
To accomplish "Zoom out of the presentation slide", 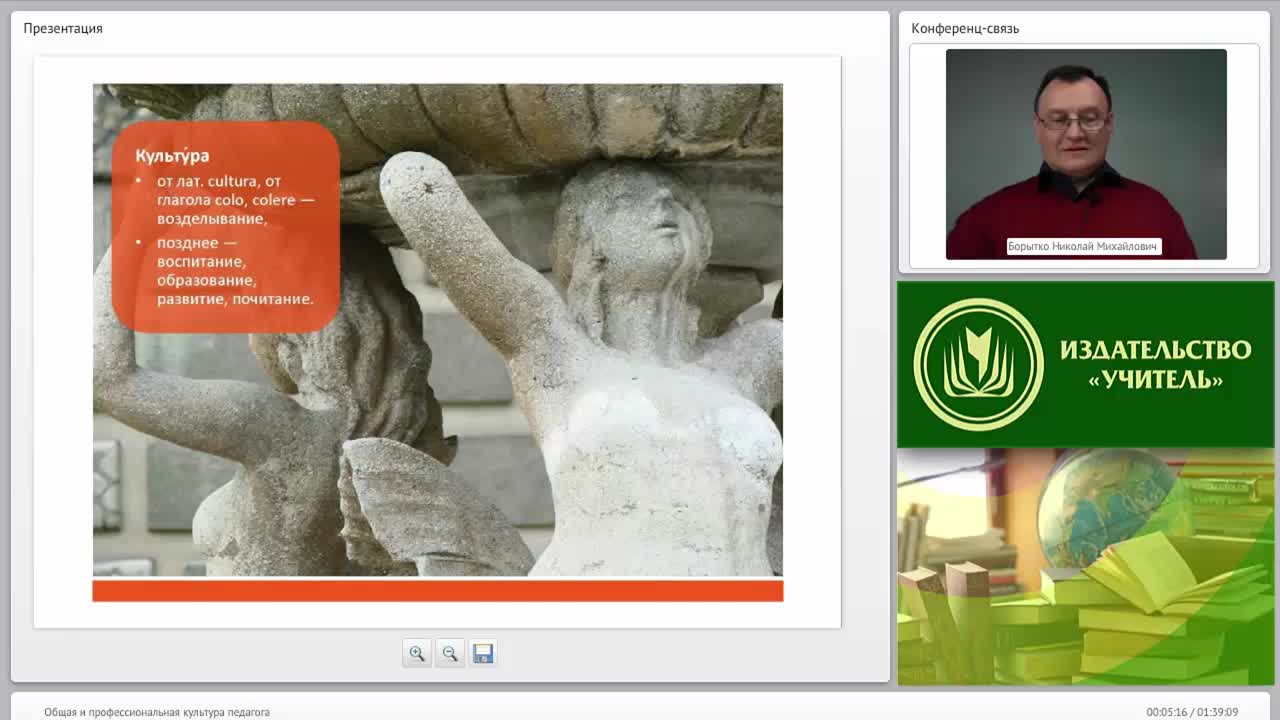I will [450, 653].
